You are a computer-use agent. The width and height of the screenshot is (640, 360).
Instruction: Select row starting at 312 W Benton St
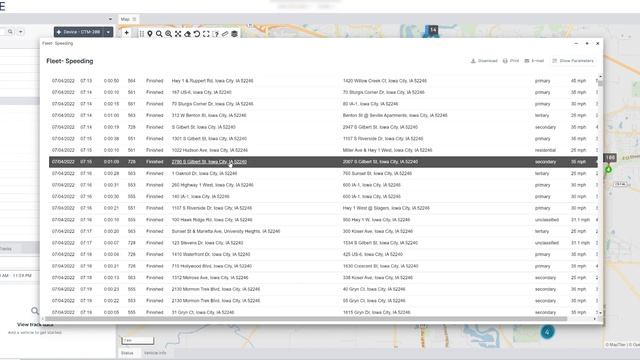pyautogui.click(x=323, y=116)
